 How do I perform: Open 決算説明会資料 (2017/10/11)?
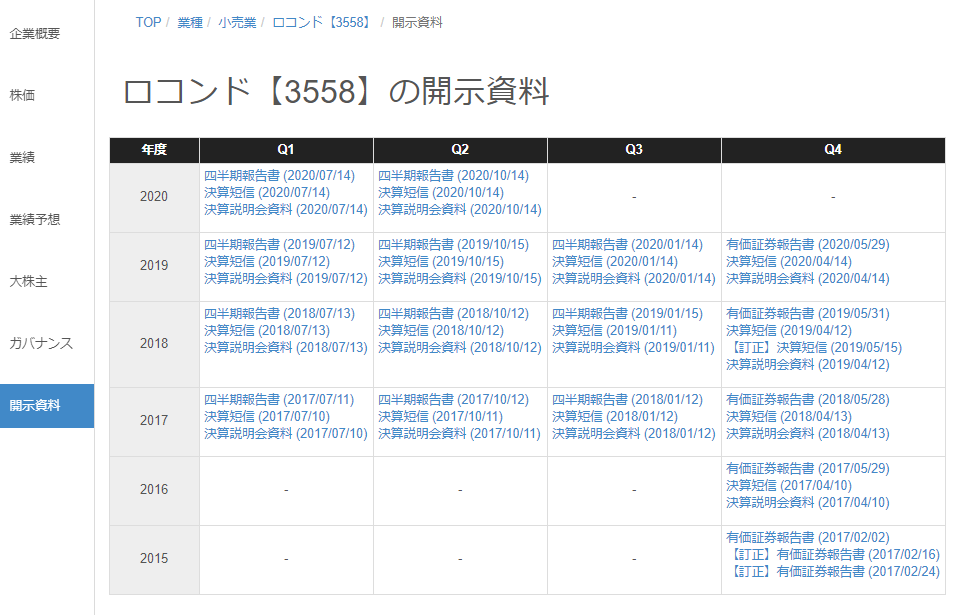(x=460, y=434)
